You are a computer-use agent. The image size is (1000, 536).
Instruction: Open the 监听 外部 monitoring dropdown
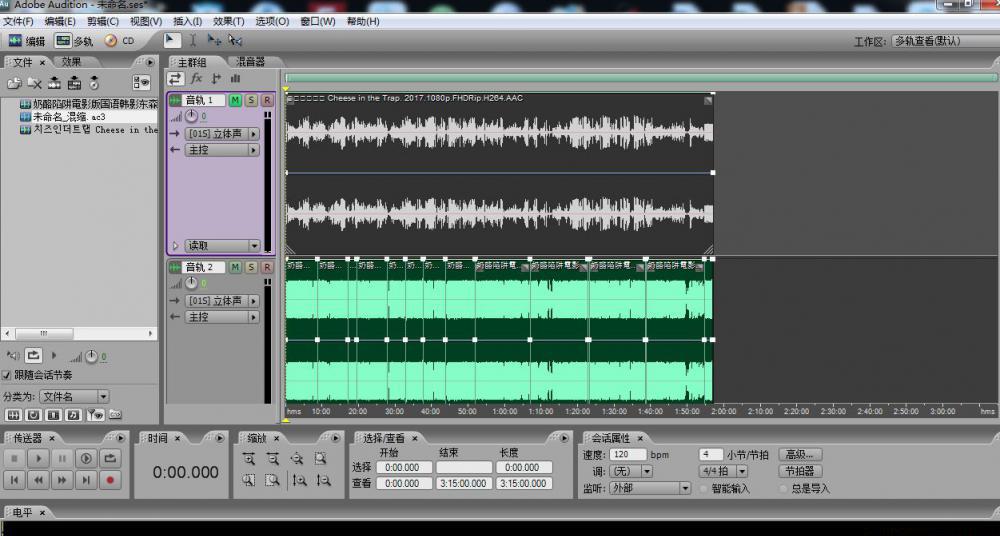click(650, 488)
